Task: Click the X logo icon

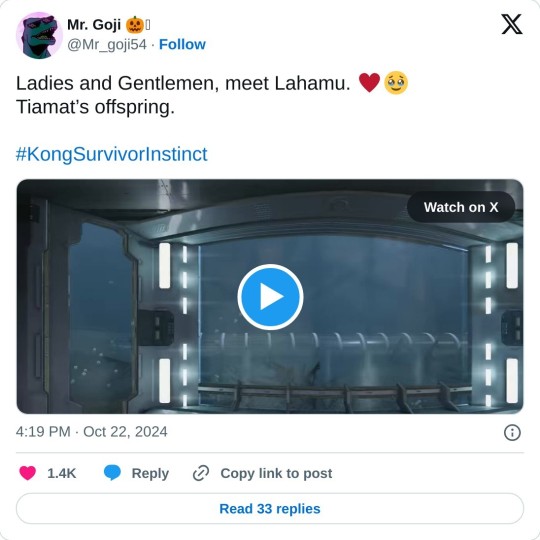Action: [512, 24]
